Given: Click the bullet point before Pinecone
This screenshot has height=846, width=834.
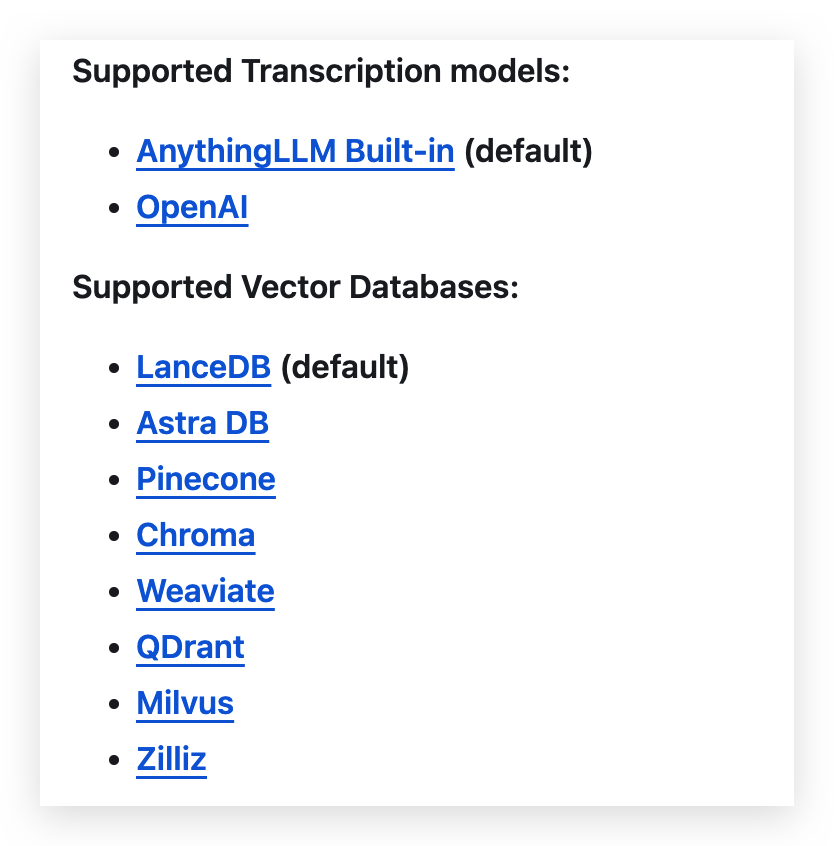Looking at the screenshot, I should (x=113, y=481).
